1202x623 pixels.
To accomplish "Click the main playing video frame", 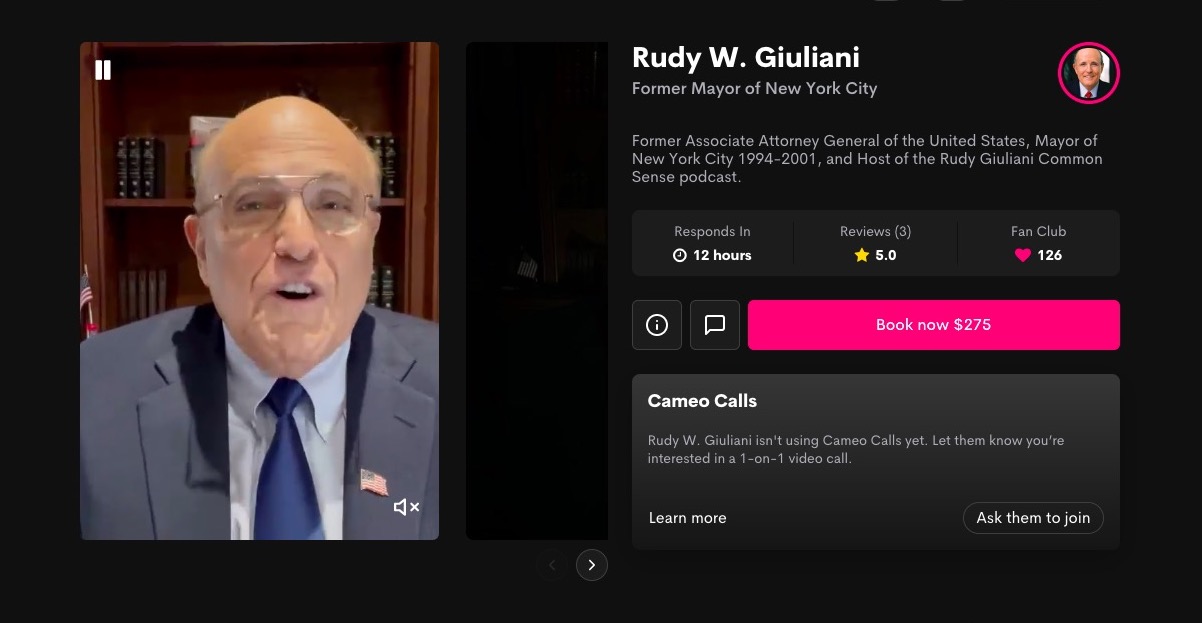I will click(x=259, y=291).
